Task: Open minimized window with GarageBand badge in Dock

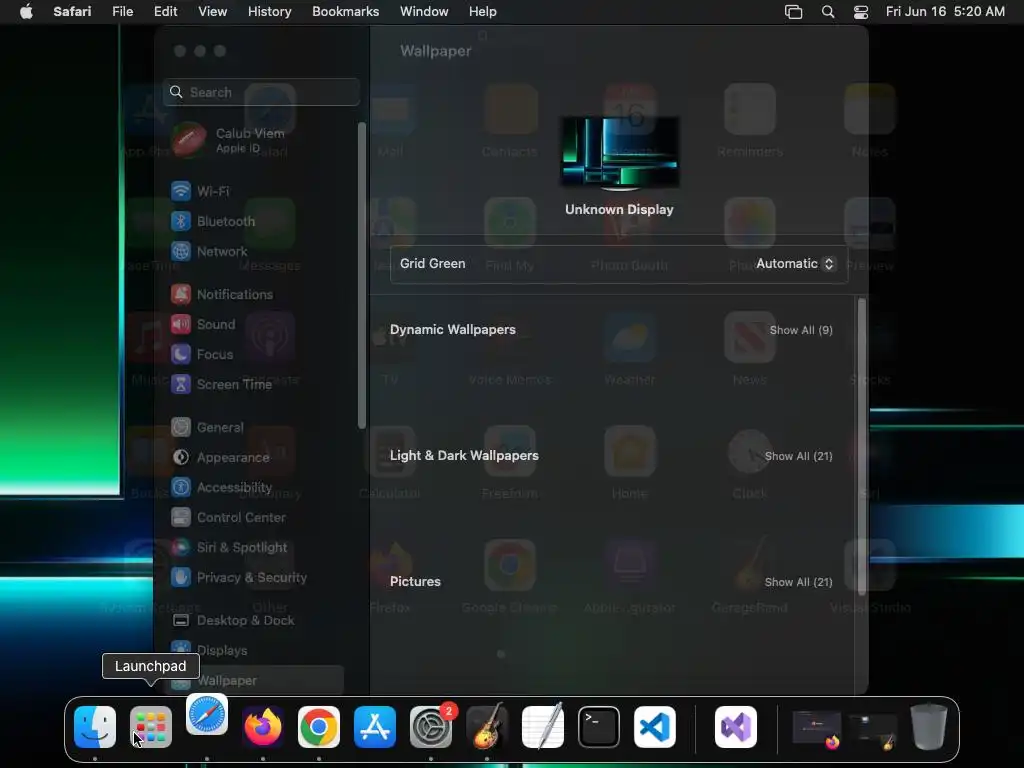Action: (x=872, y=730)
